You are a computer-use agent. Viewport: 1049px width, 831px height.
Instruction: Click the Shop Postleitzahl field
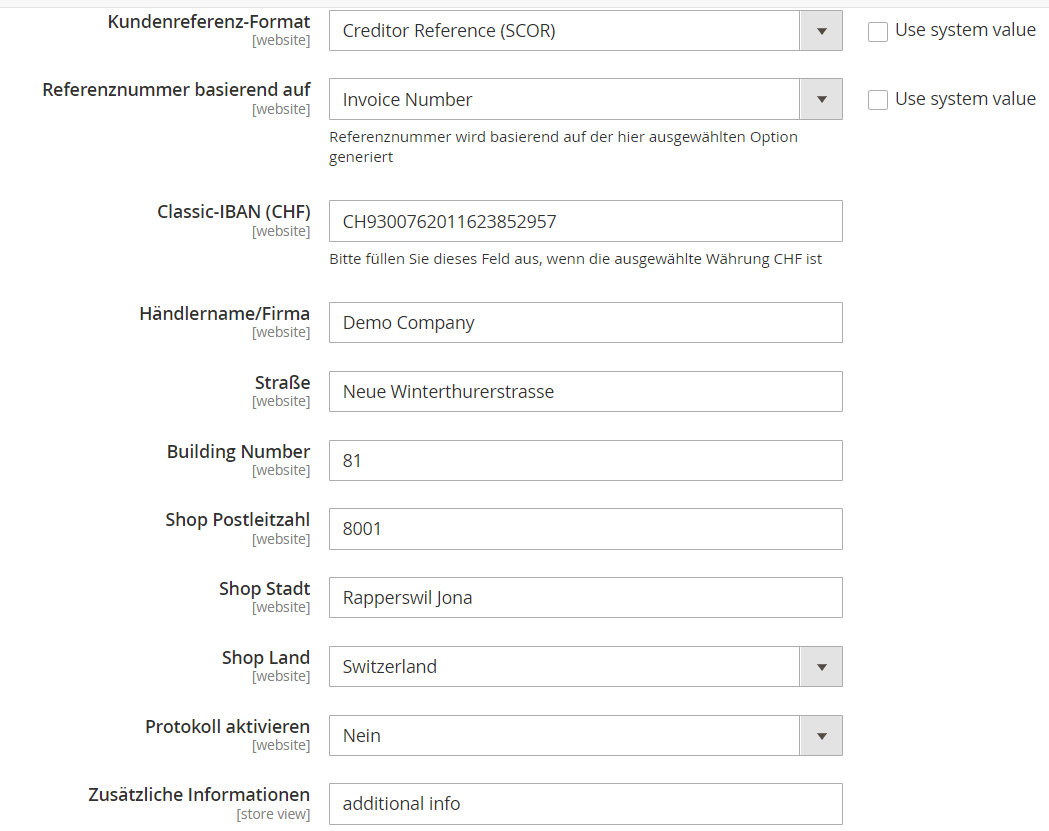[x=585, y=528]
